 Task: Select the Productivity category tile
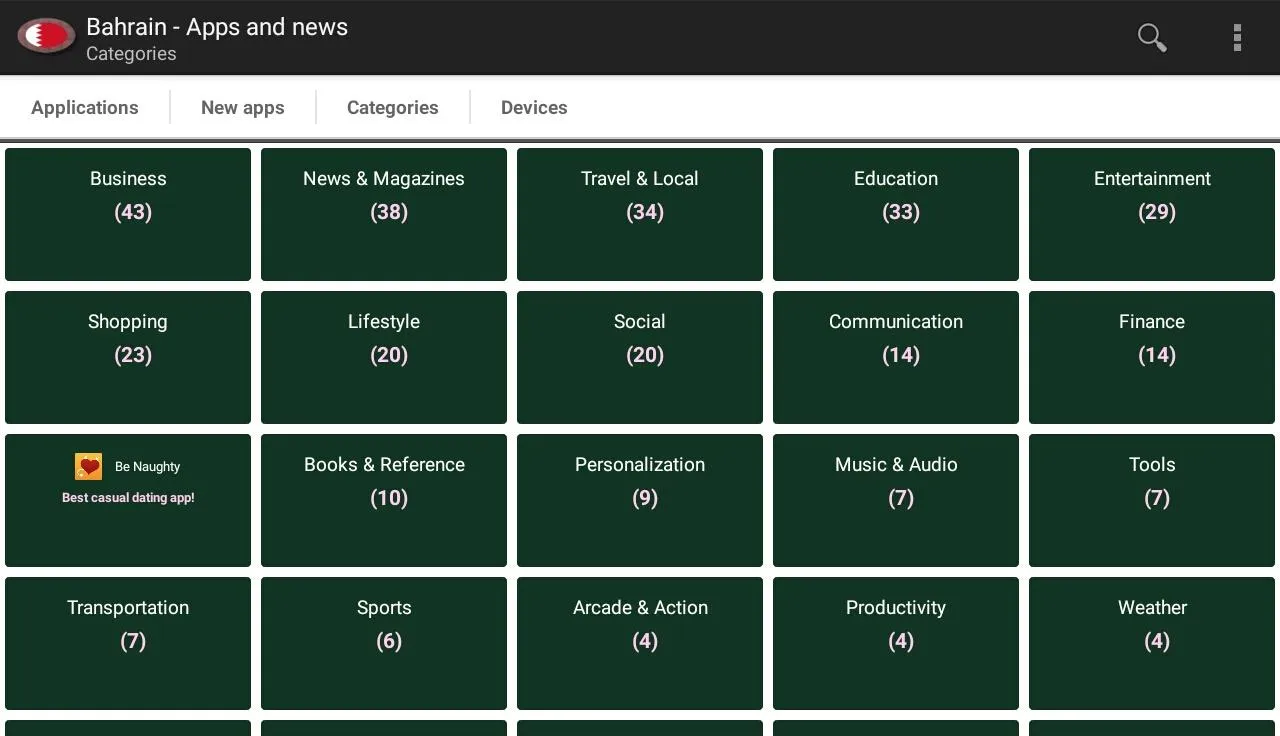click(x=896, y=644)
